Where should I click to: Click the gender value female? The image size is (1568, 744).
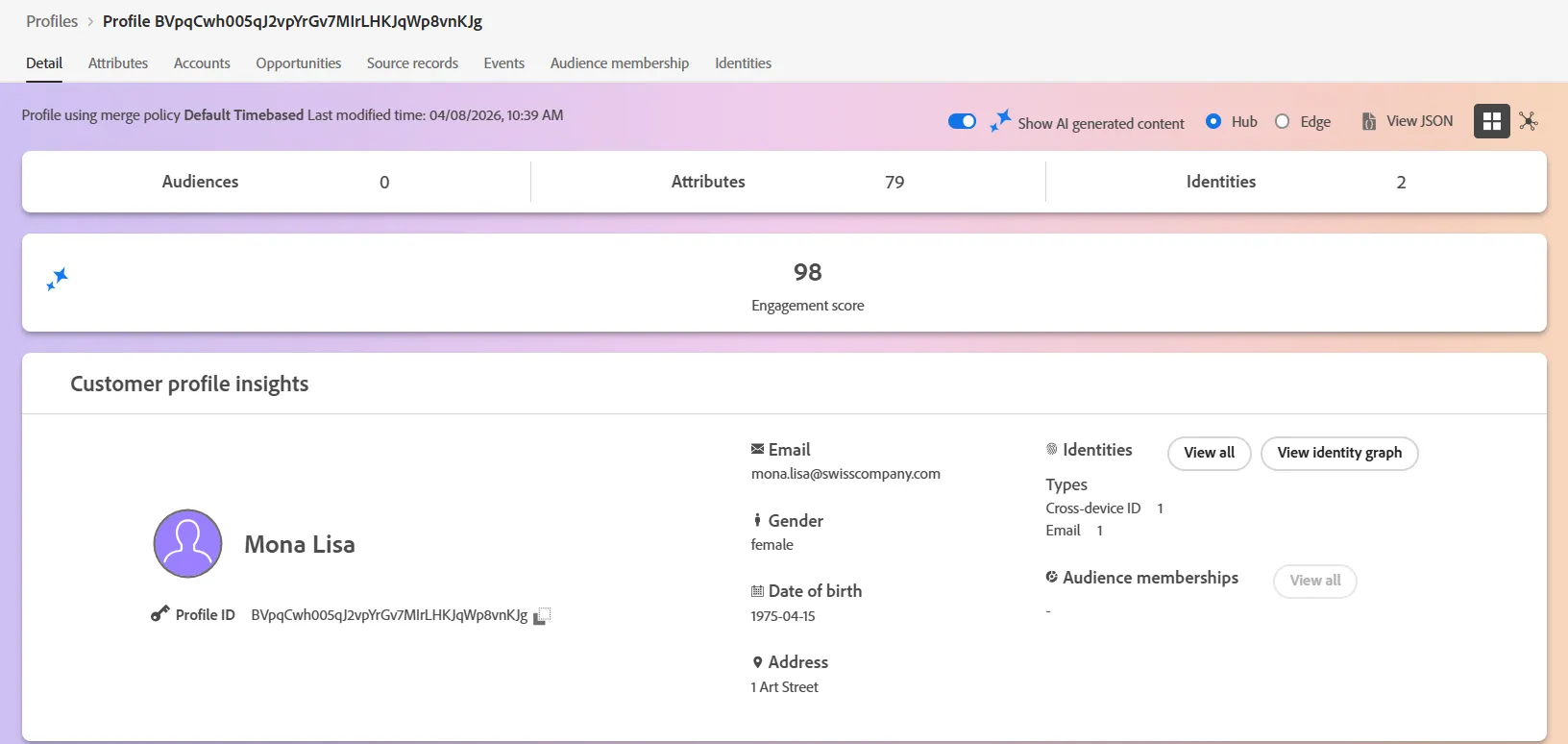coord(772,545)
